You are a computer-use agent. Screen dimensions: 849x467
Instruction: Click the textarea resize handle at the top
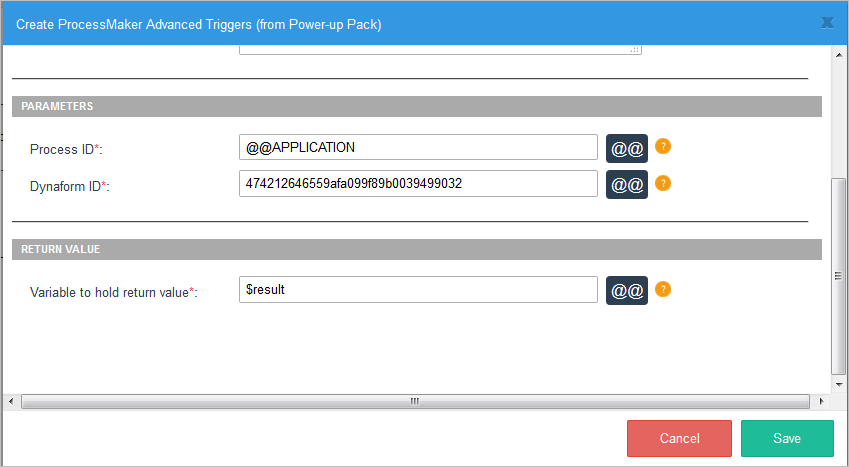pos(636,48)
